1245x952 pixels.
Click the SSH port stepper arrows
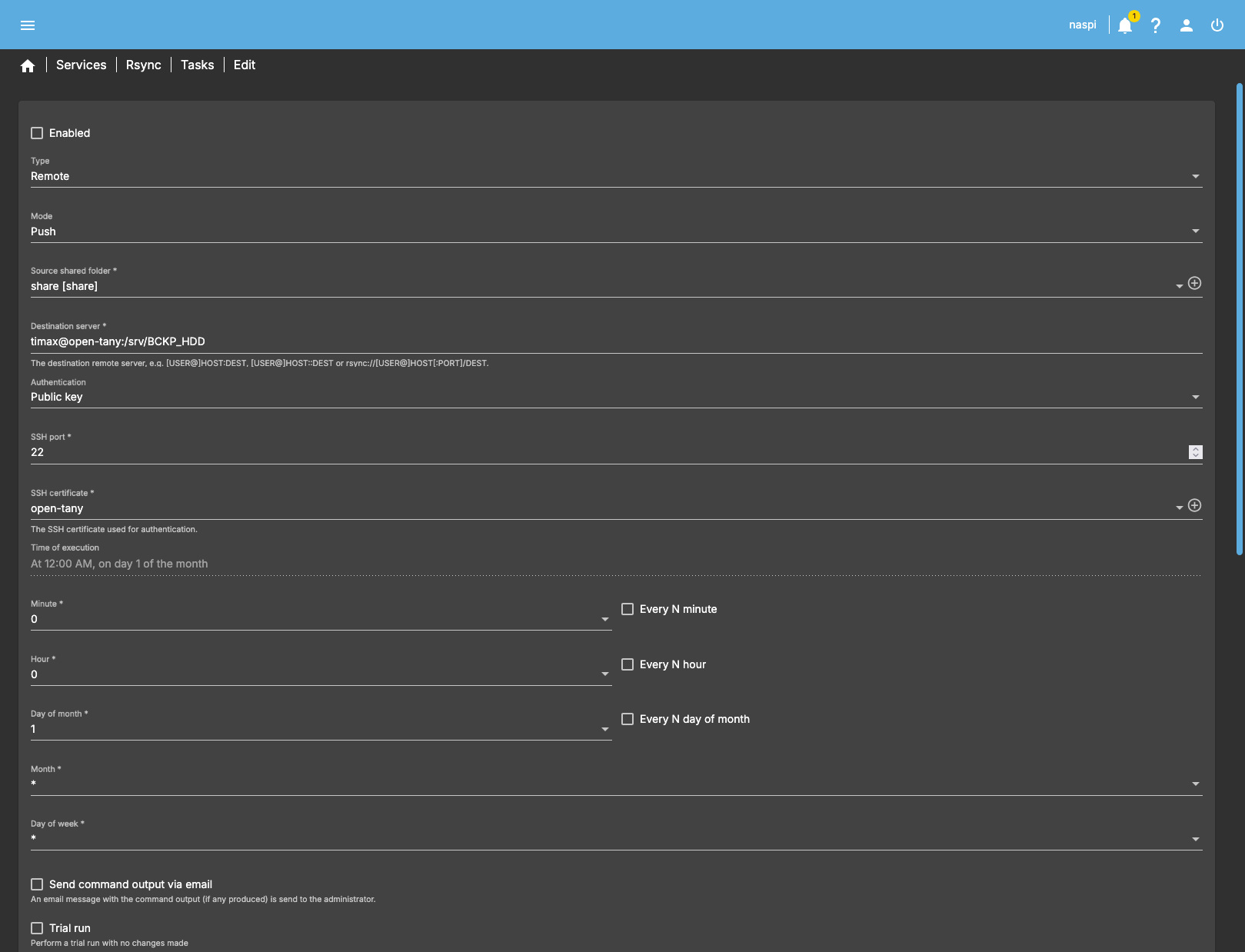[1195, 452]
